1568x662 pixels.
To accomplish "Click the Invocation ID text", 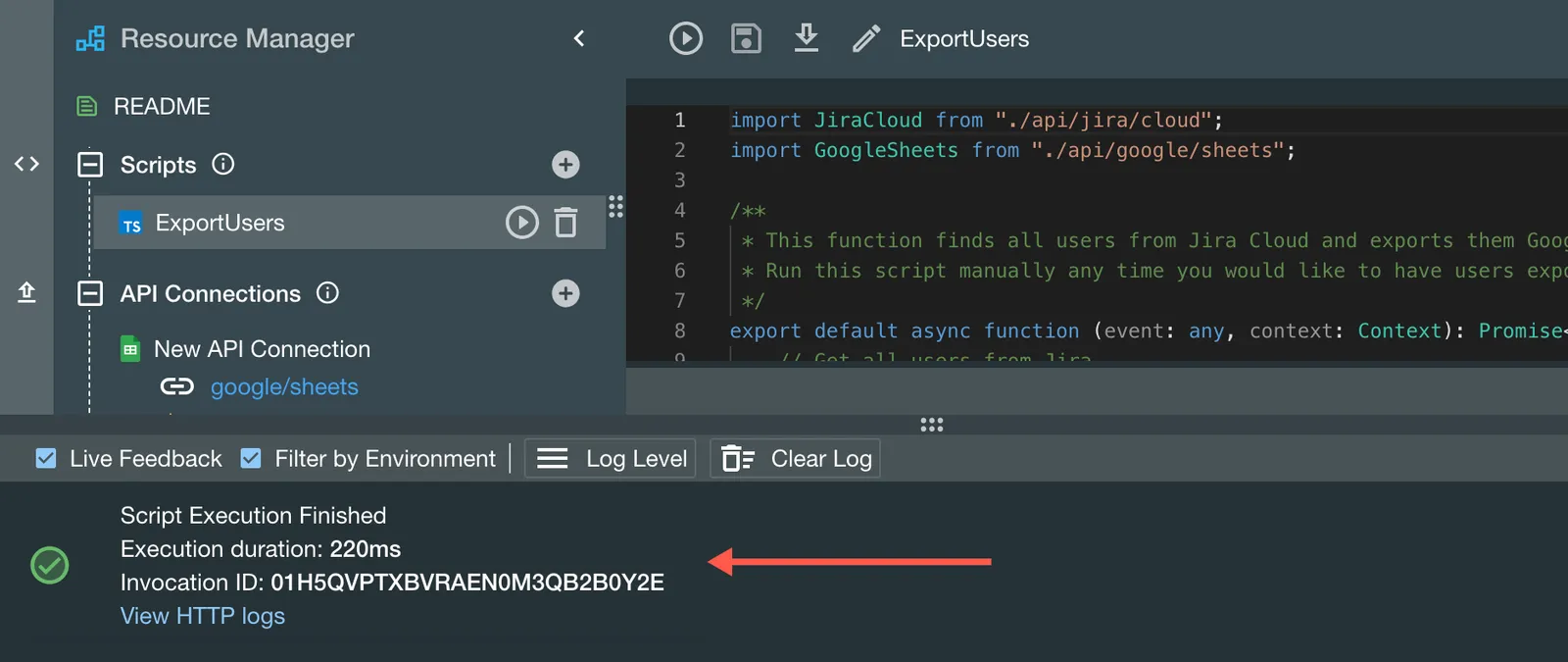I will point(392,583).
